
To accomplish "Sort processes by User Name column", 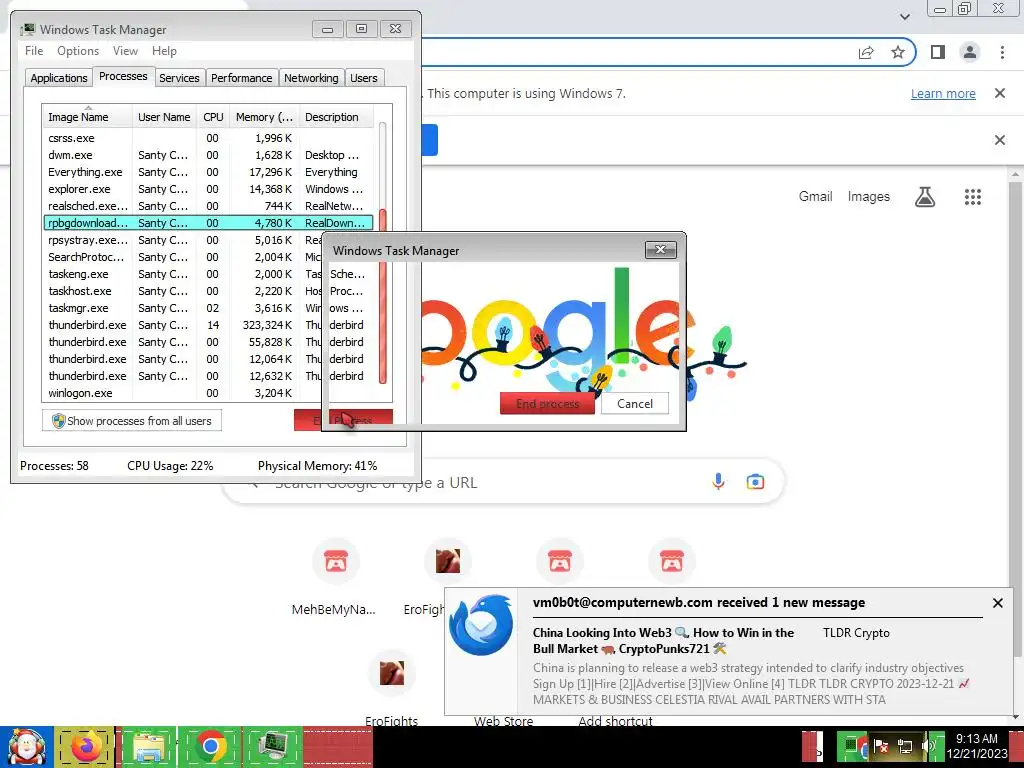I will (164, 117).
